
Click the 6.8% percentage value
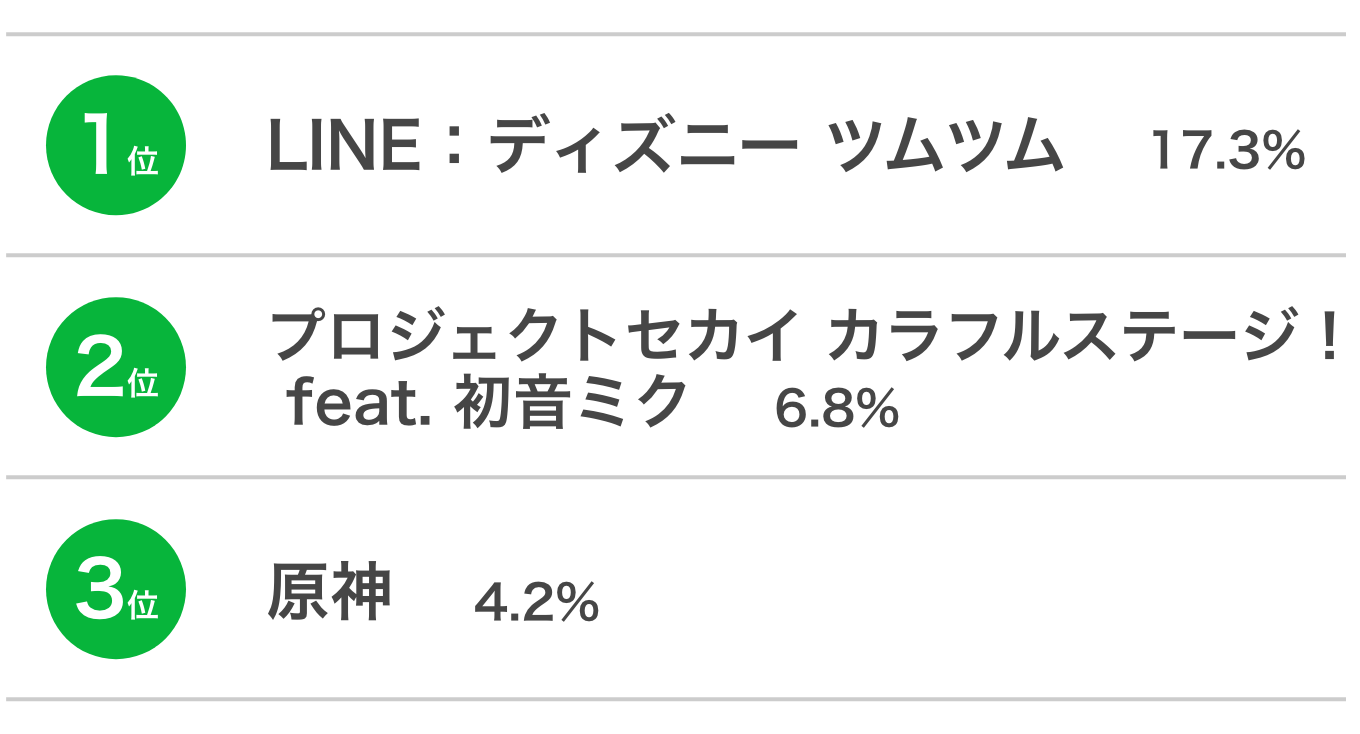coord(837,409)
